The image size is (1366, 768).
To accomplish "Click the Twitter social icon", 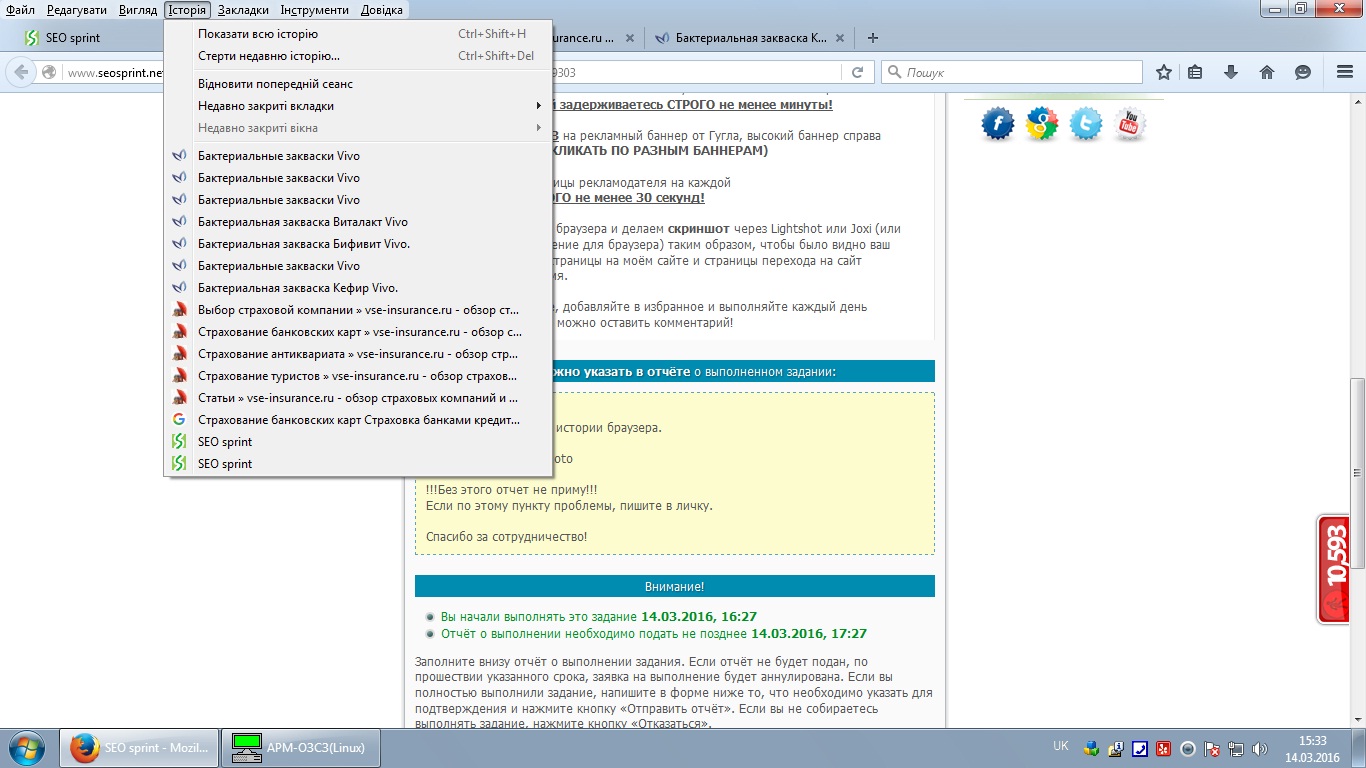I will click(1085, 124).
